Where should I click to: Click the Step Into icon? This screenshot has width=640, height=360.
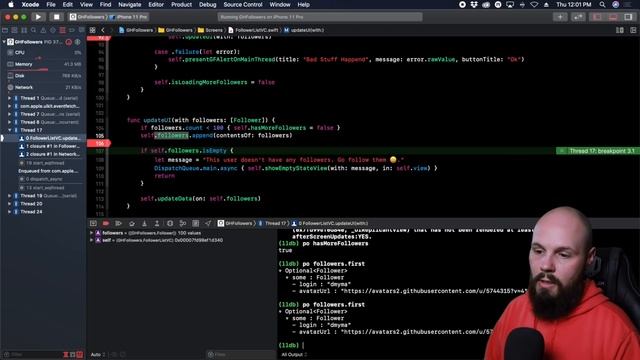144,223
